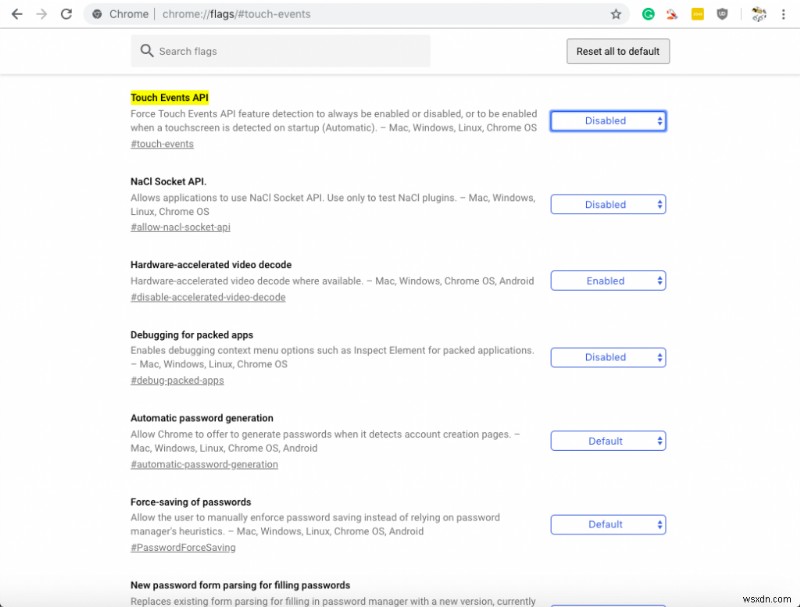Open the Debugging for packed apps dropdown
800x607 pixels.
(x=608, y=357)
